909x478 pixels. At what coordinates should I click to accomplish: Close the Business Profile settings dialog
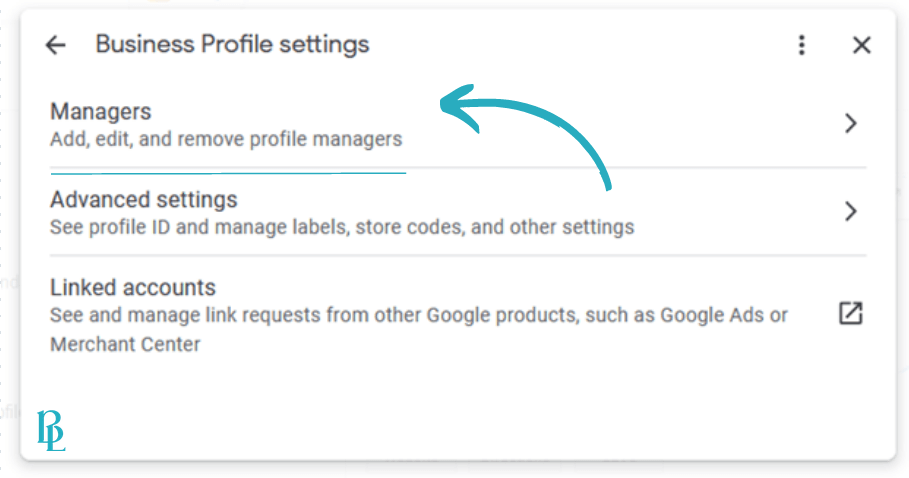tap(861, 45)
